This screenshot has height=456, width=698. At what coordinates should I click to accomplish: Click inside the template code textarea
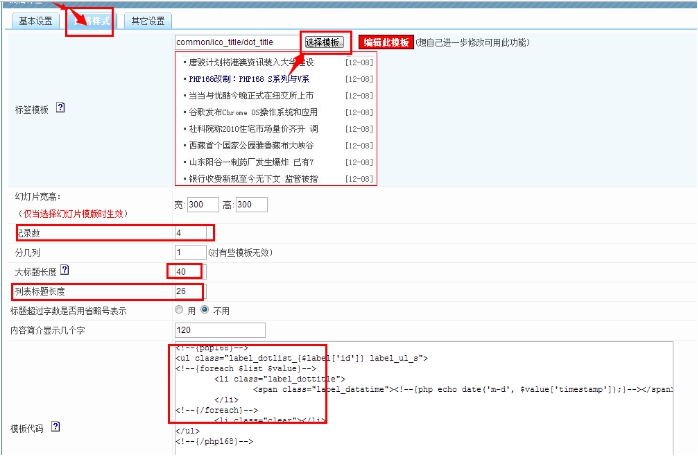coord(430,395)
